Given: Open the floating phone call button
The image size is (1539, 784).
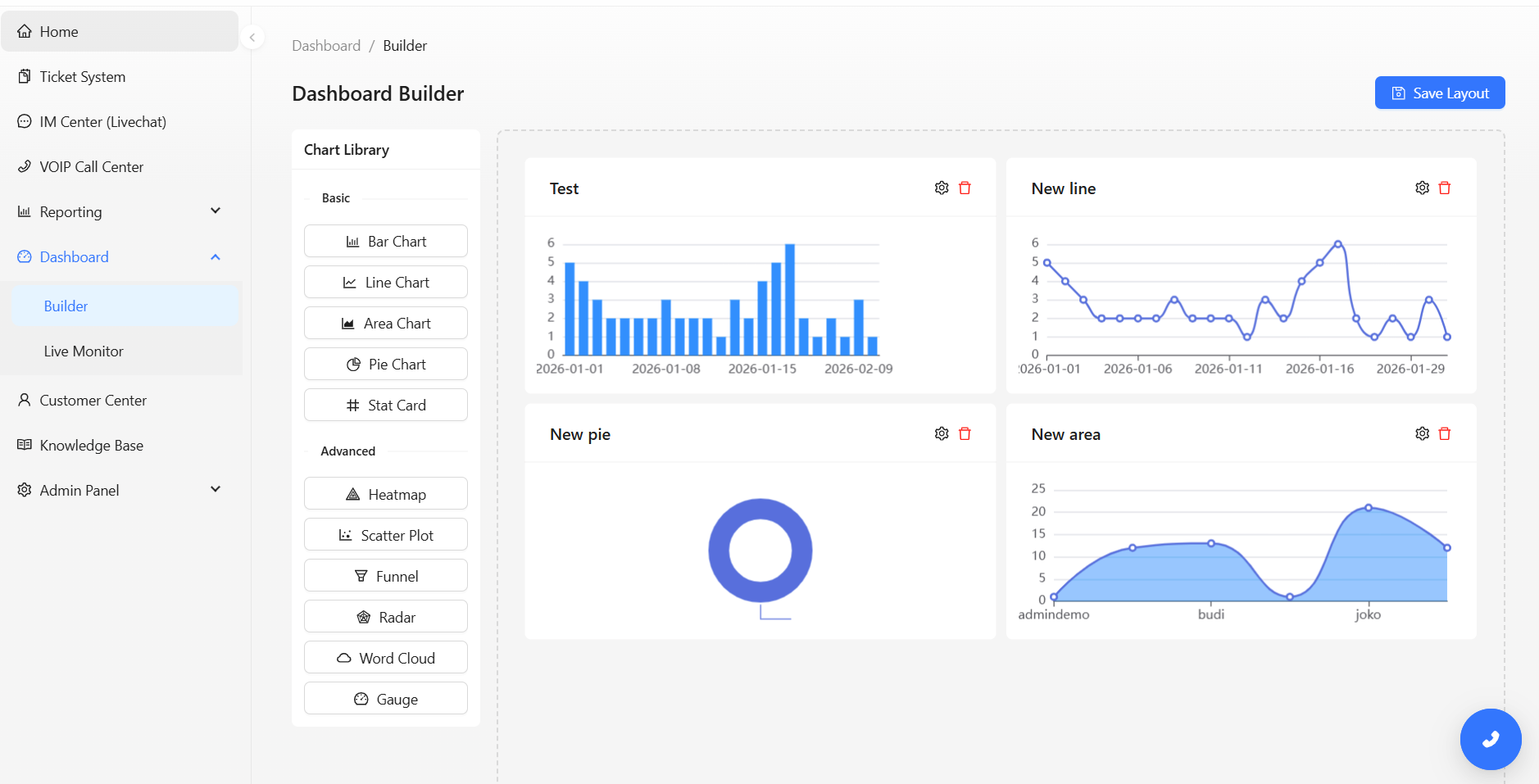Looking at the screenshot, I should (1490, 739).
